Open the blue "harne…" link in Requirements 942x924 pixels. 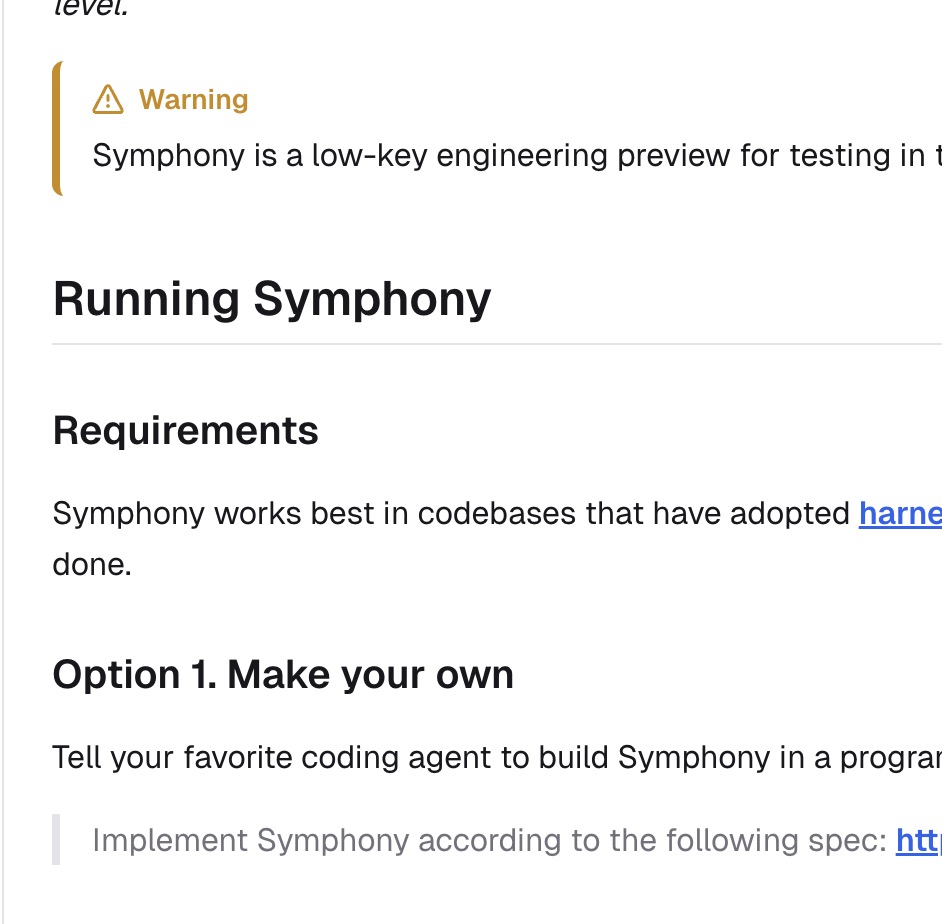click(899, 514)
